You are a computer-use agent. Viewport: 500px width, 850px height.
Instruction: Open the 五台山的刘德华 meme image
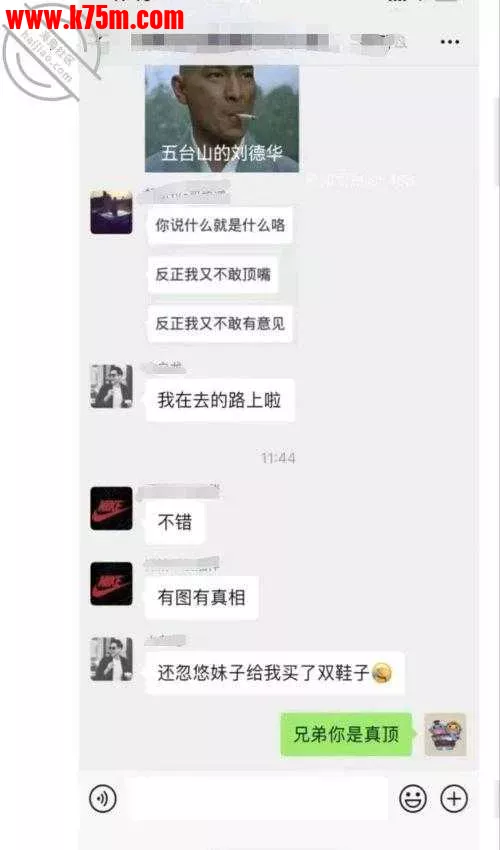(x=222, y=119)
